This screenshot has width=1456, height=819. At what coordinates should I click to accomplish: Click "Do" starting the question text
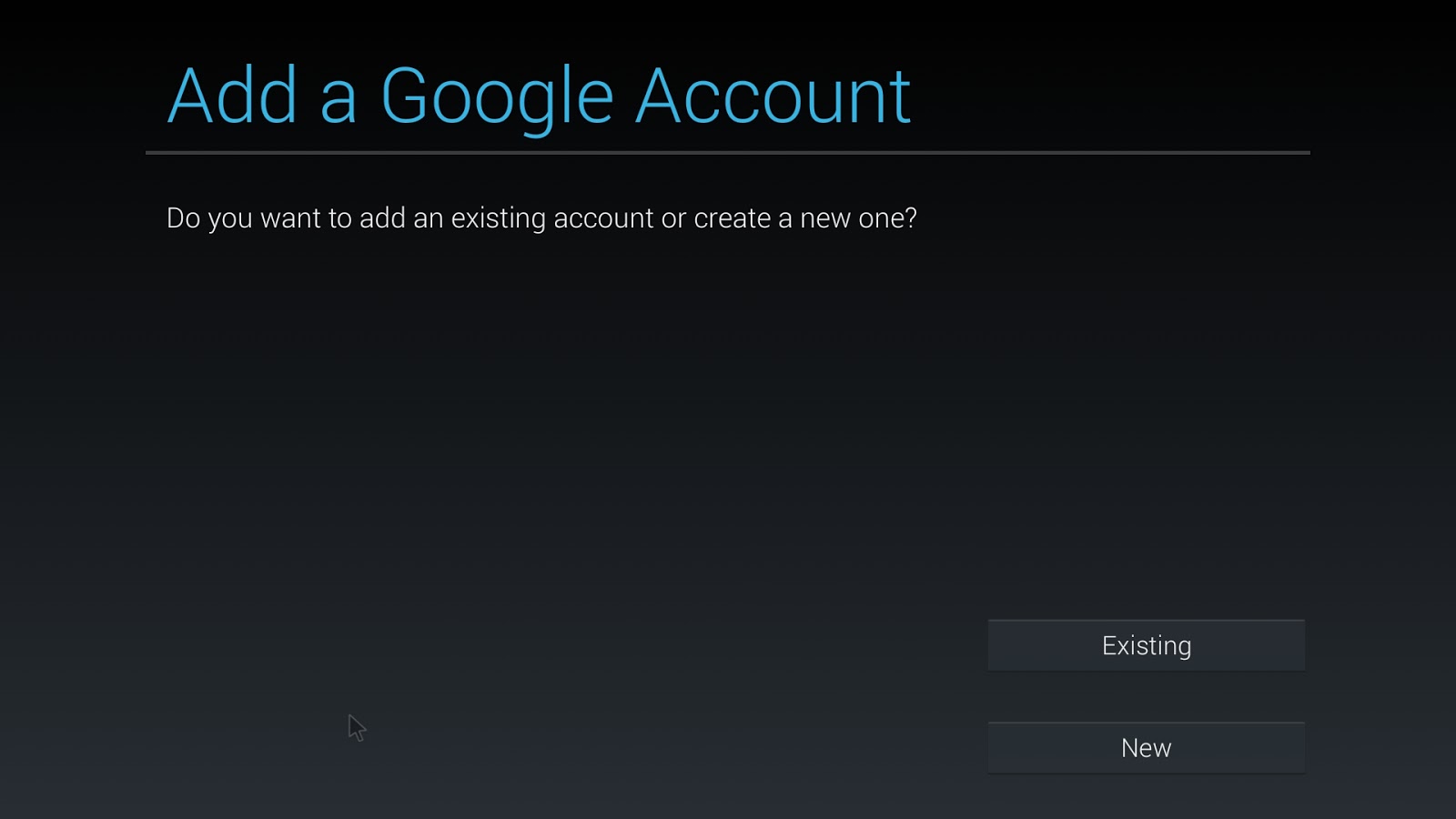tap(183, 218)
